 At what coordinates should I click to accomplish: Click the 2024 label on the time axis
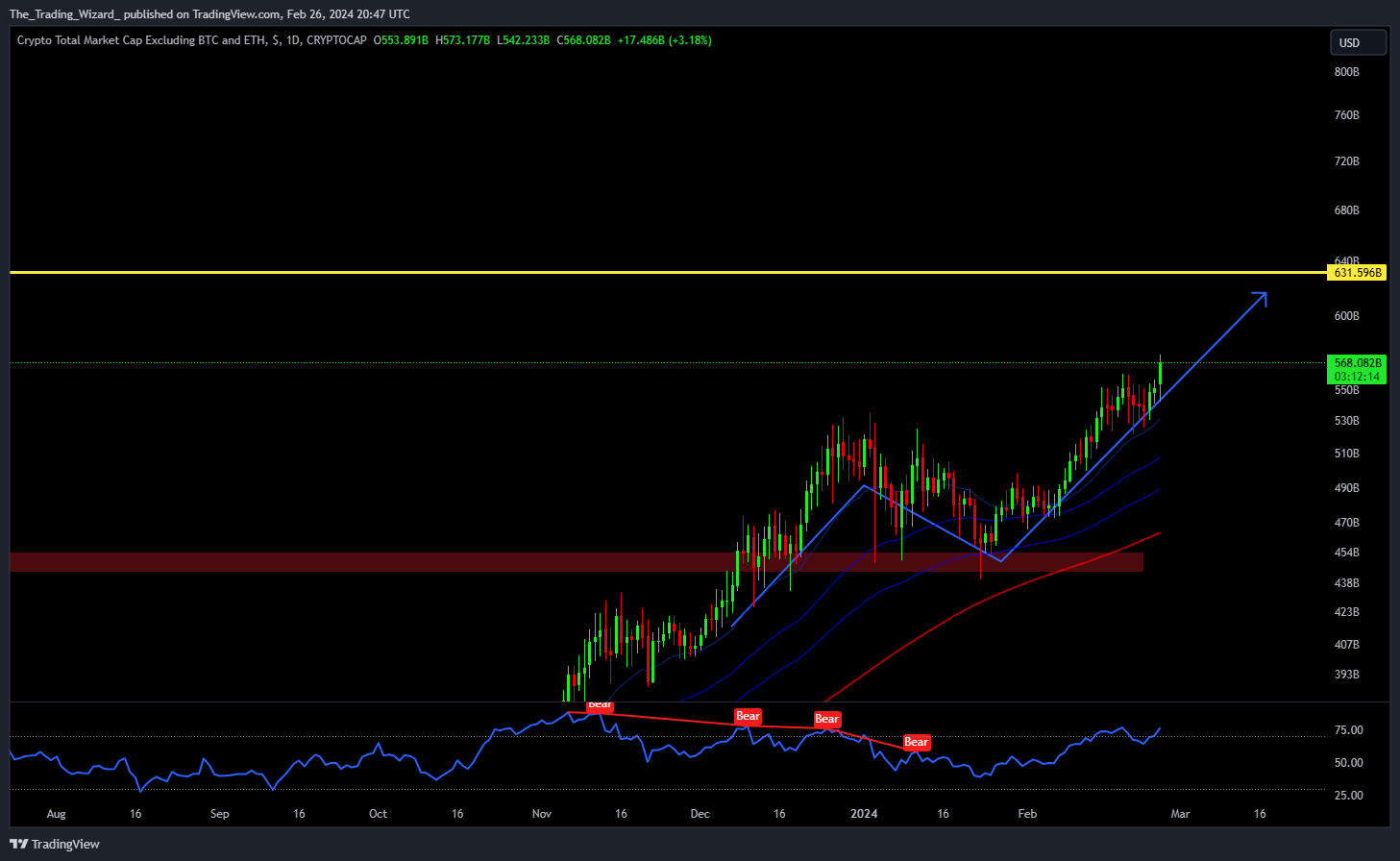tap(864, 814)
